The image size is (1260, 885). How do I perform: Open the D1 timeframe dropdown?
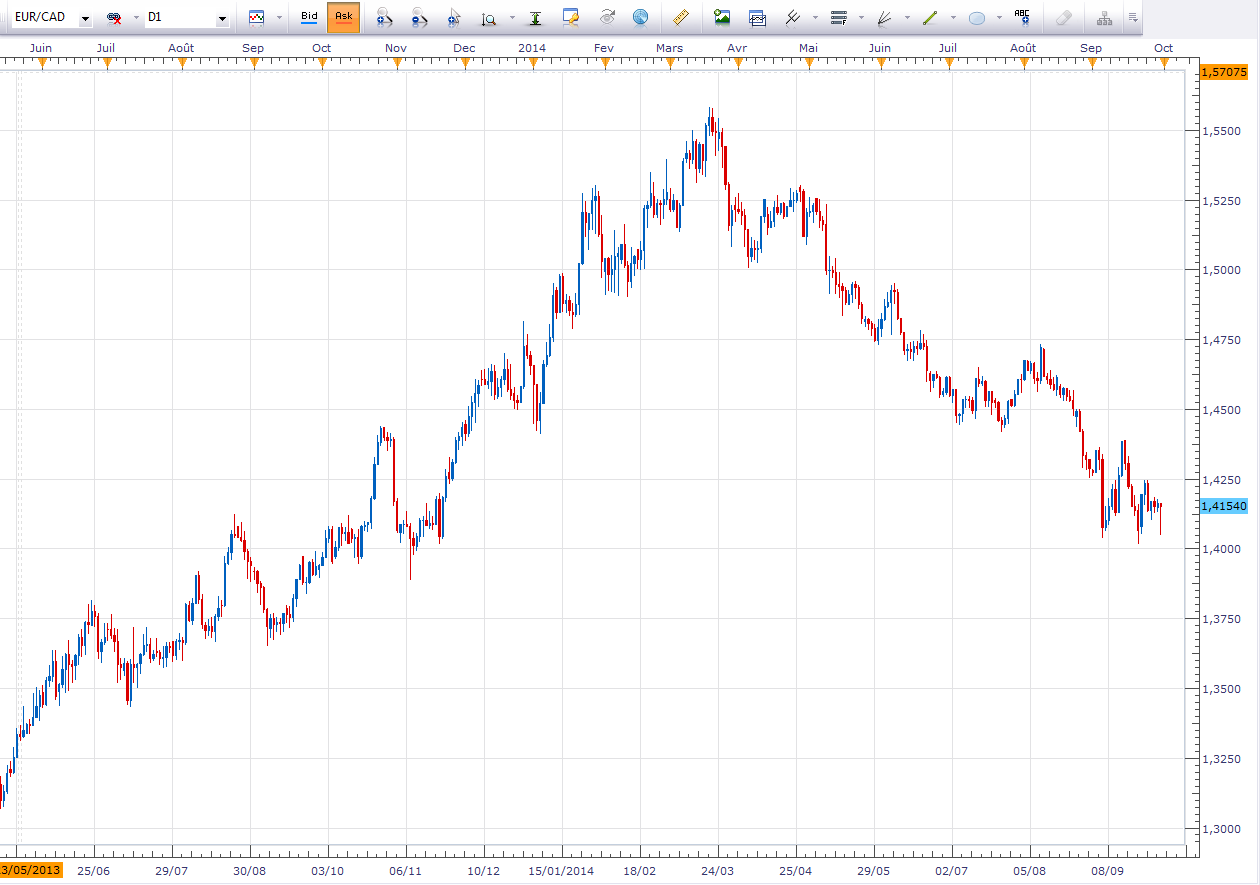pyautogui.click(x=222, y=18)
